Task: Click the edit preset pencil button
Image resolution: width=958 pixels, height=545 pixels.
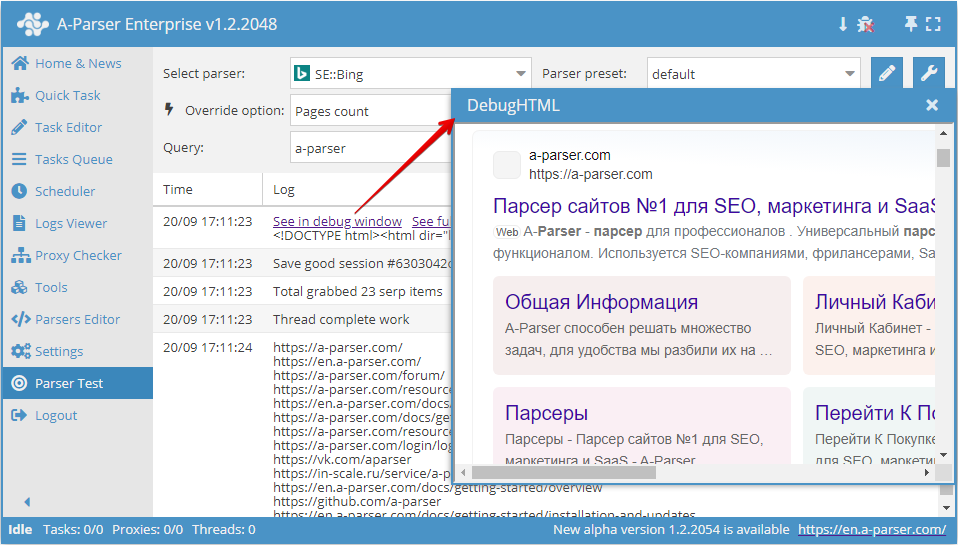Action: click(x=887, y=73)
